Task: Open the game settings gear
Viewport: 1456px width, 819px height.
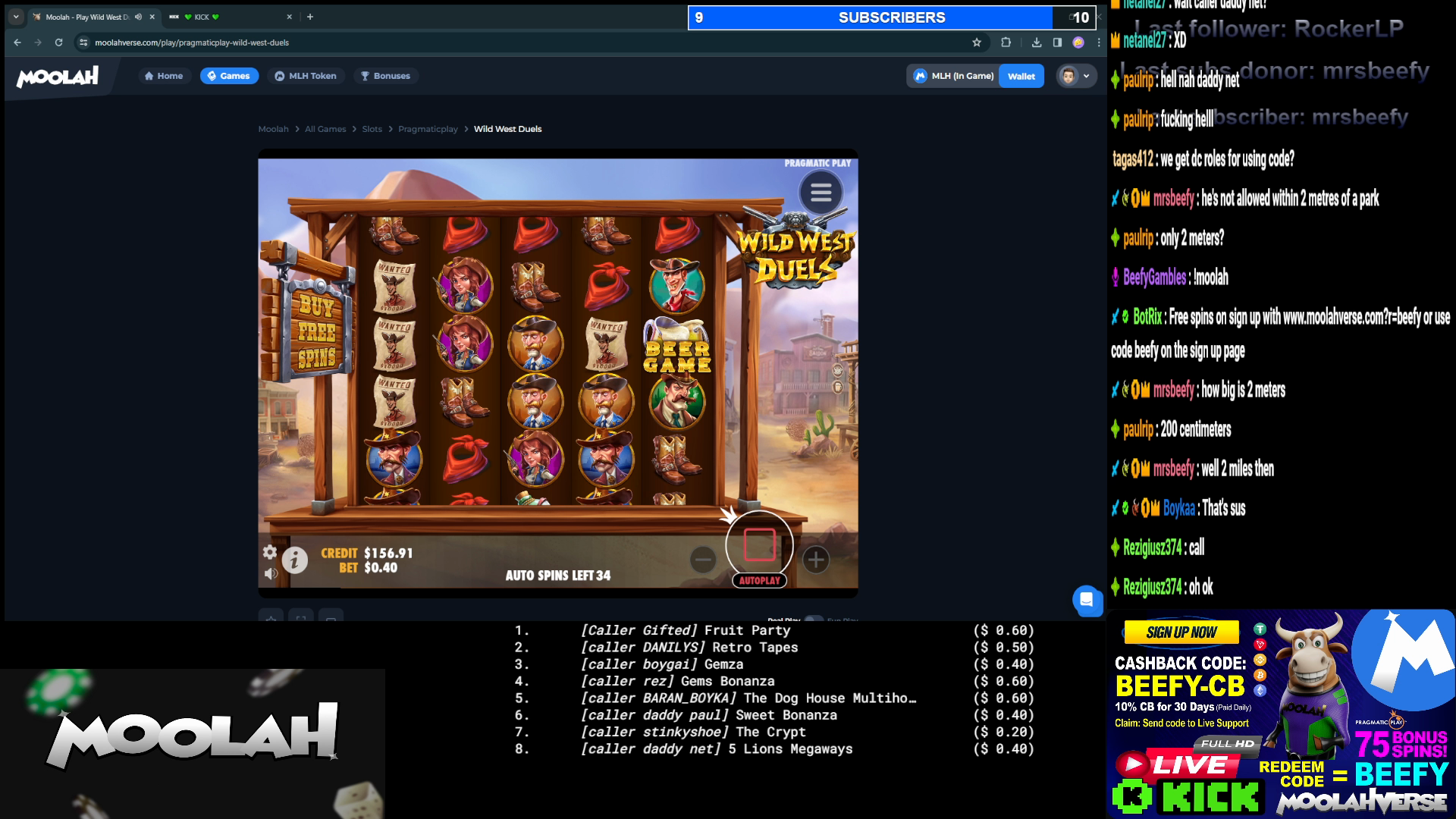Action: tap(270, 552)
